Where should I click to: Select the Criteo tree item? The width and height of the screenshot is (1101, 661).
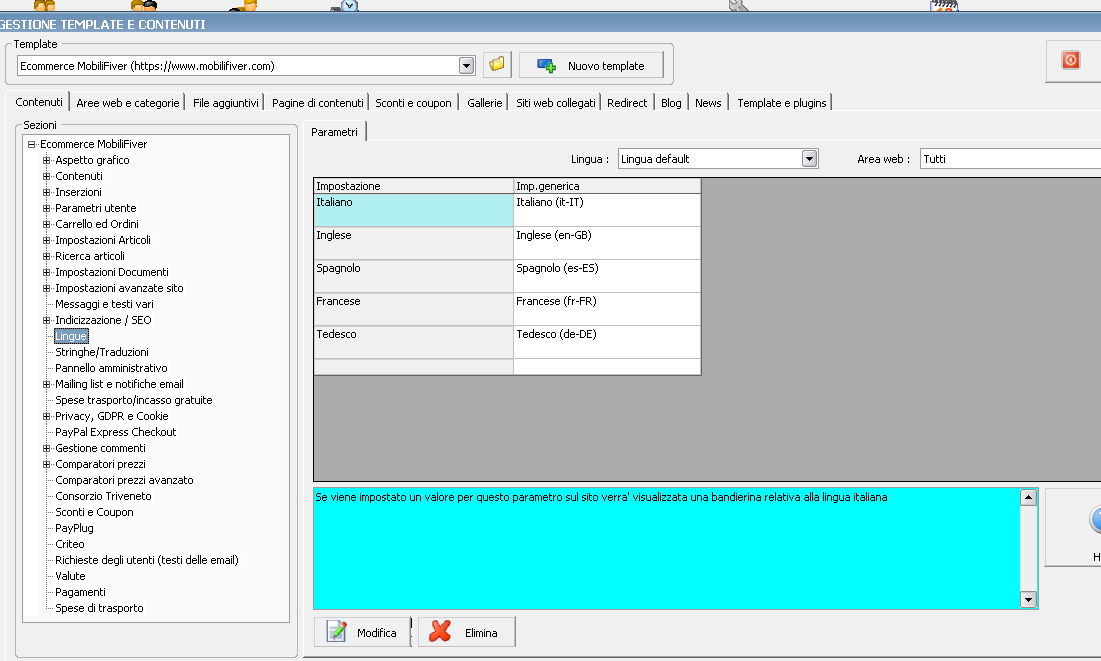click(x=70, y=544)
